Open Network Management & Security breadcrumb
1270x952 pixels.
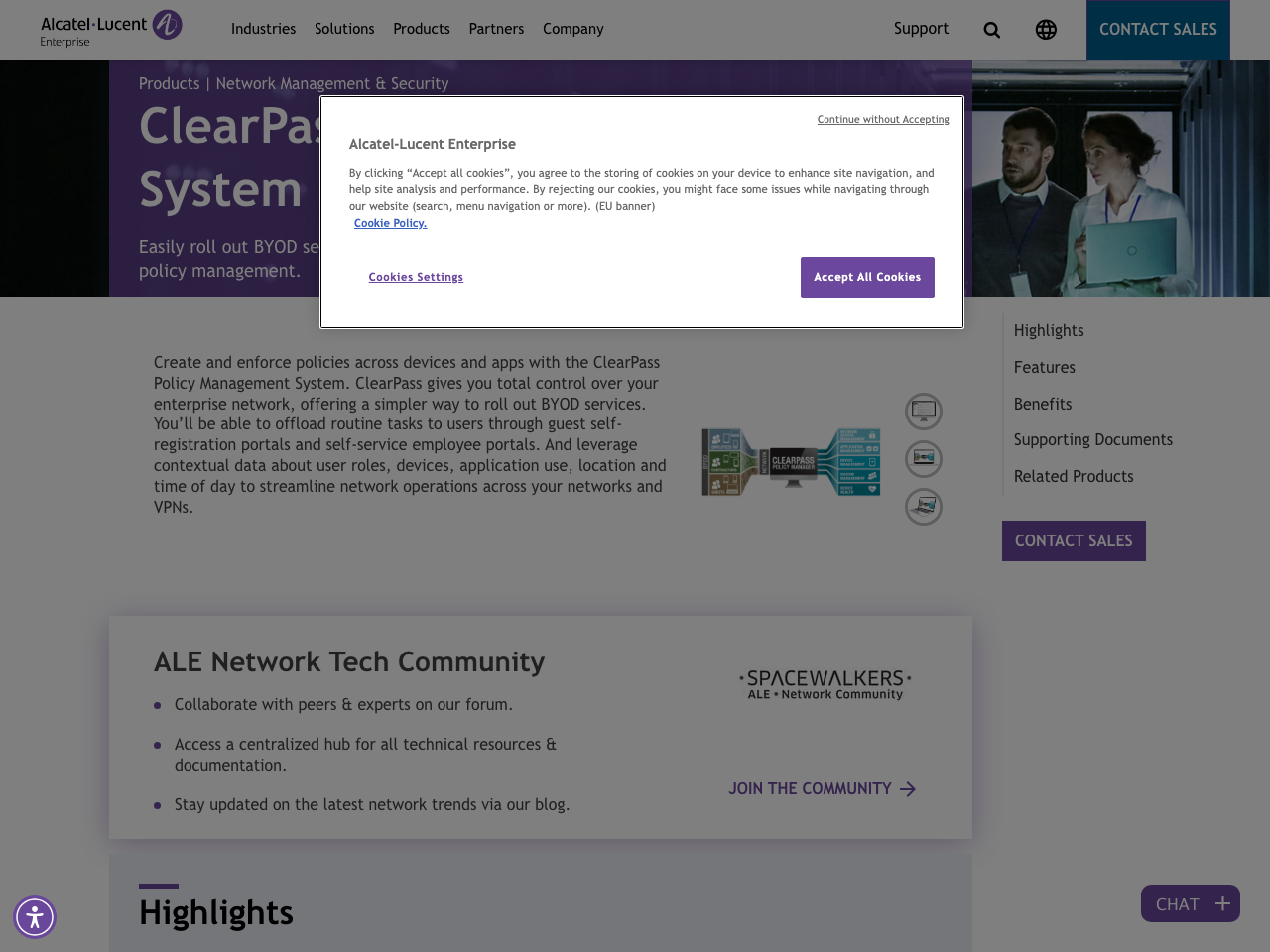pyautogui.click(x=332, y=82)
